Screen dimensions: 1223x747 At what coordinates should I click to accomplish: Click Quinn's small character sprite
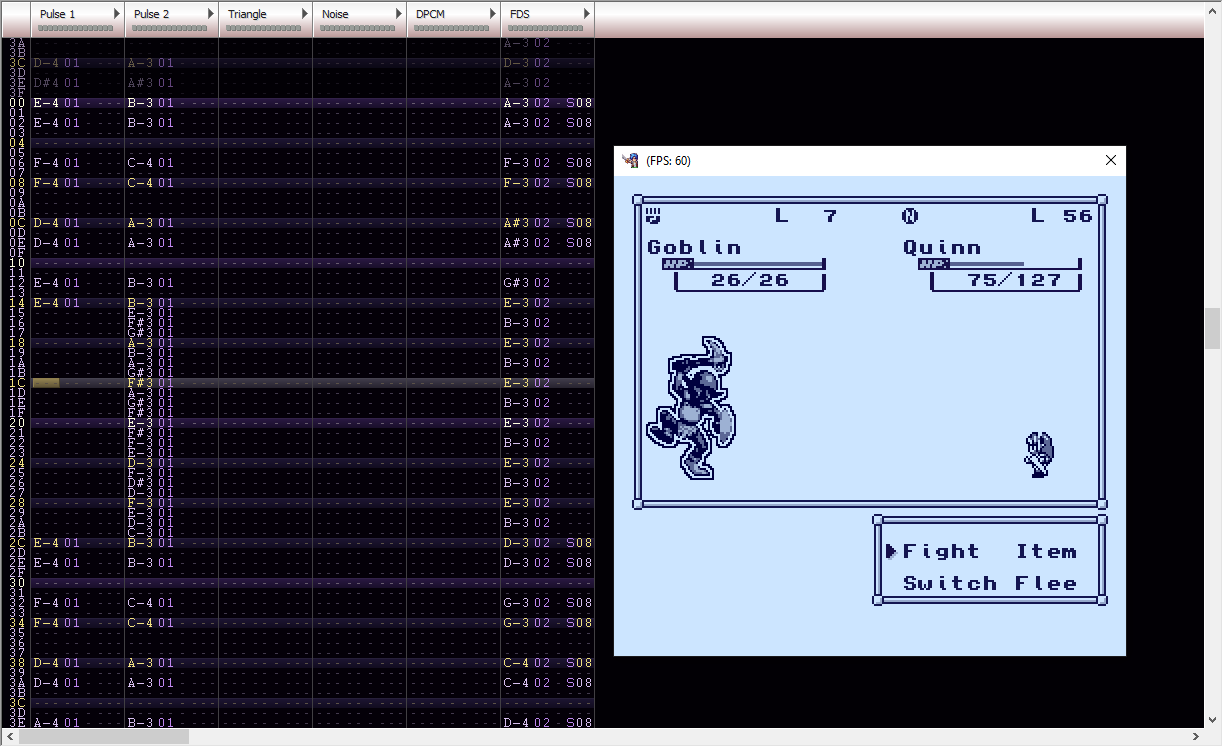1040,454
